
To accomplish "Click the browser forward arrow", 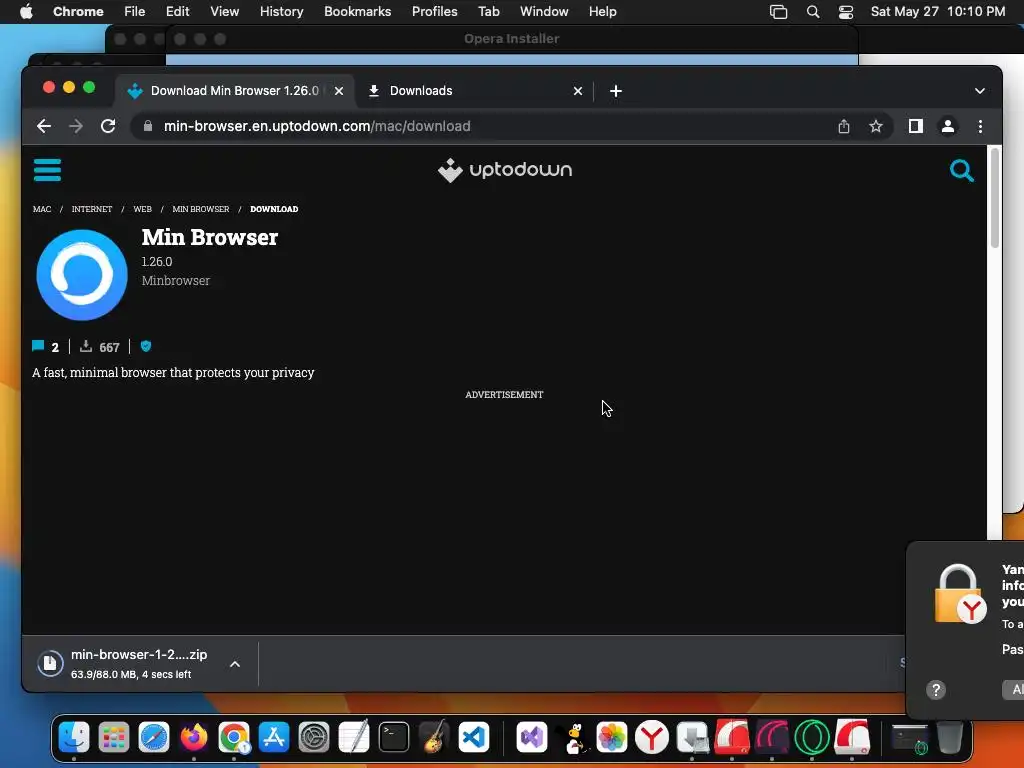I will [x=76, y=126].
